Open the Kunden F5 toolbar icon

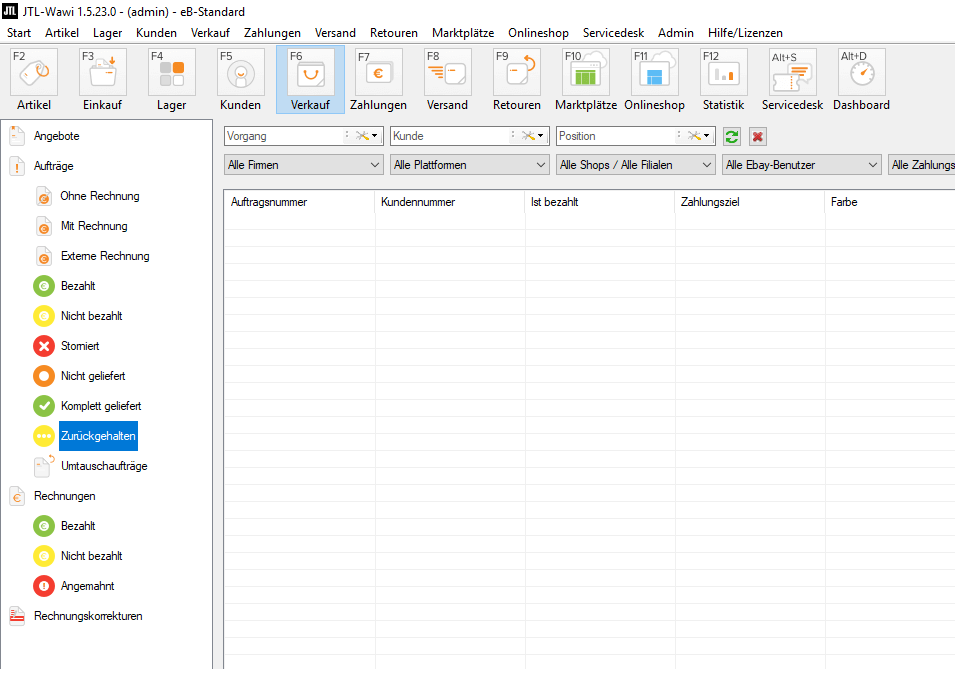click(x=241, y=72)
